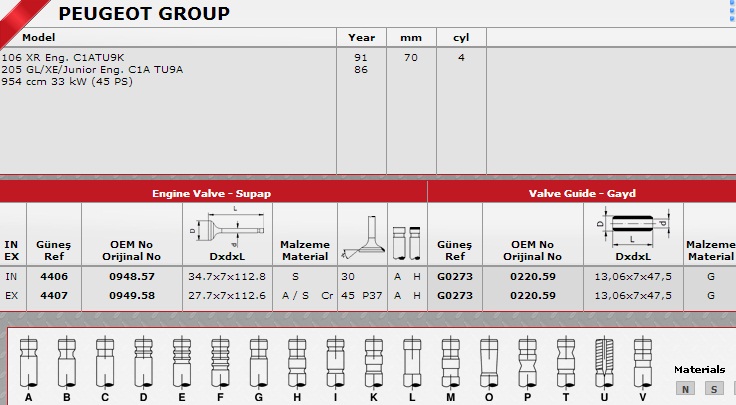The width and height of the screenshot is (736, 405).
Task: Click the 205 GL/XE/Junior Eng. C1A TU9A line
Action: pyautogui.click(x=92, y=69)
